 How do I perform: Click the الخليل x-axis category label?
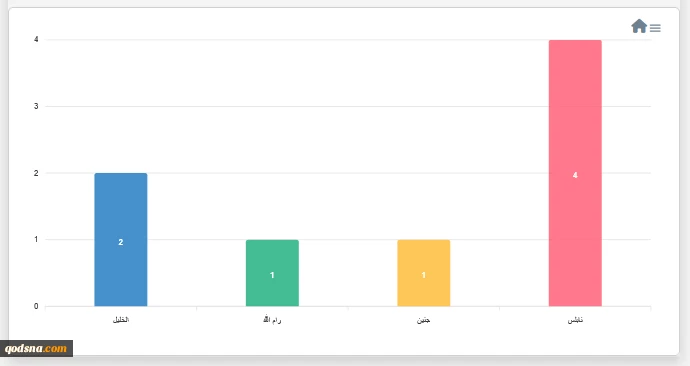pos(121,320)
